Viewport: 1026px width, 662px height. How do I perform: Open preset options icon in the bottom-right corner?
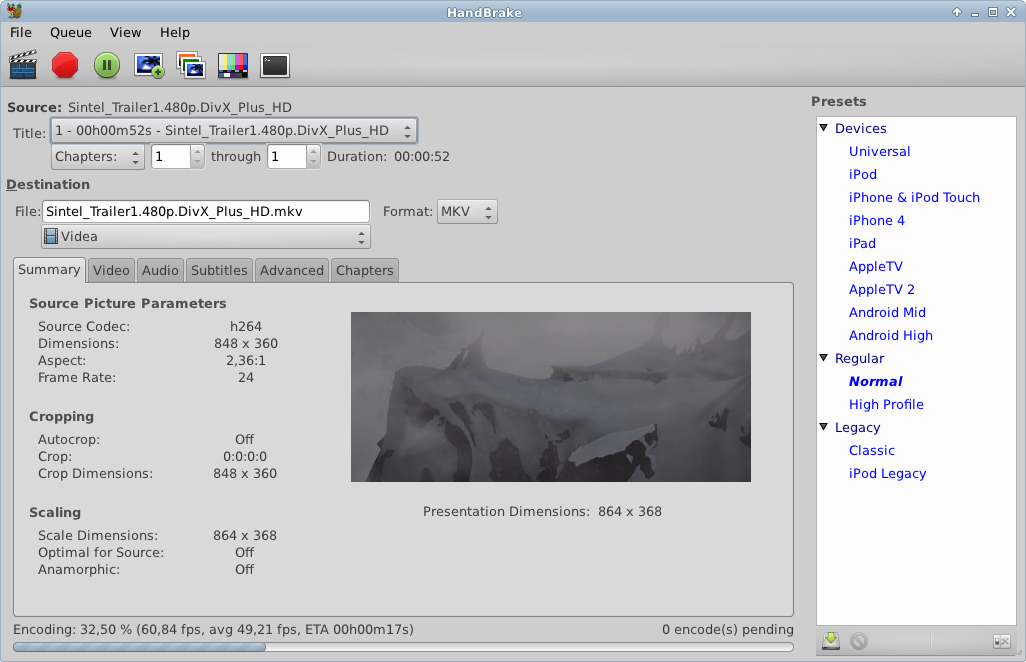tap(1002, 641)
